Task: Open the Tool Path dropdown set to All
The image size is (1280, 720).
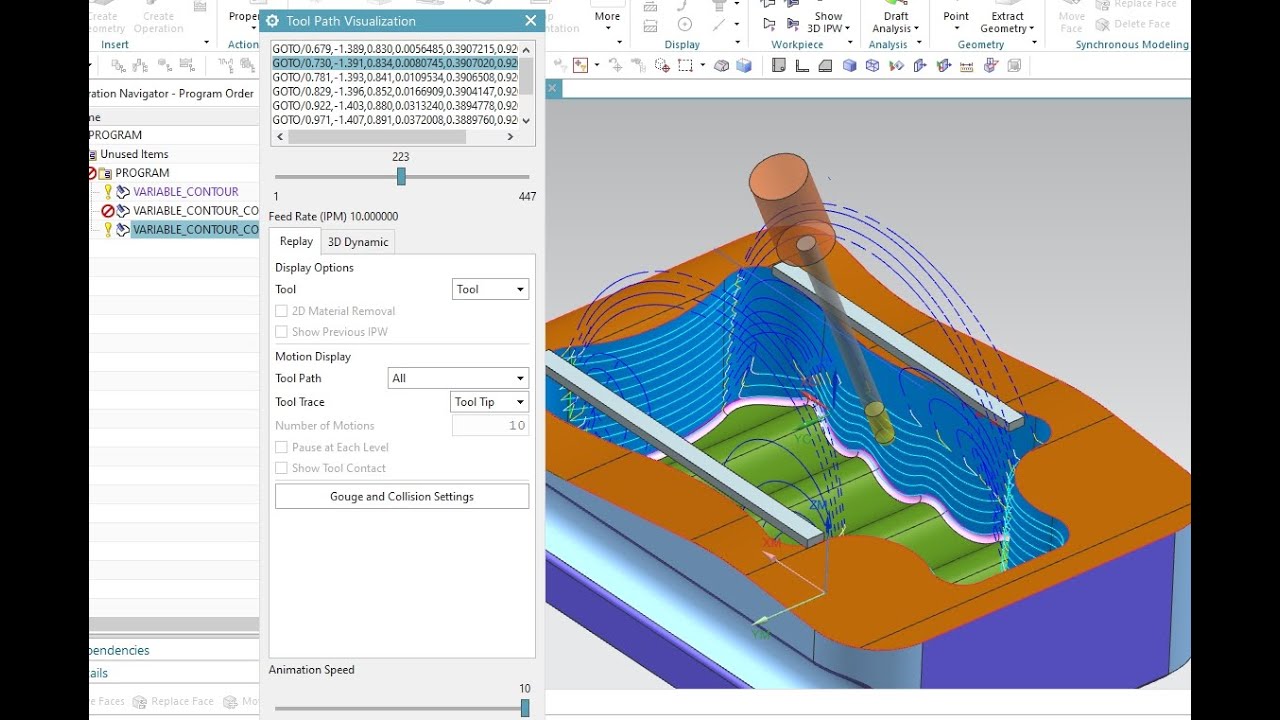Action: click(458, 378)
